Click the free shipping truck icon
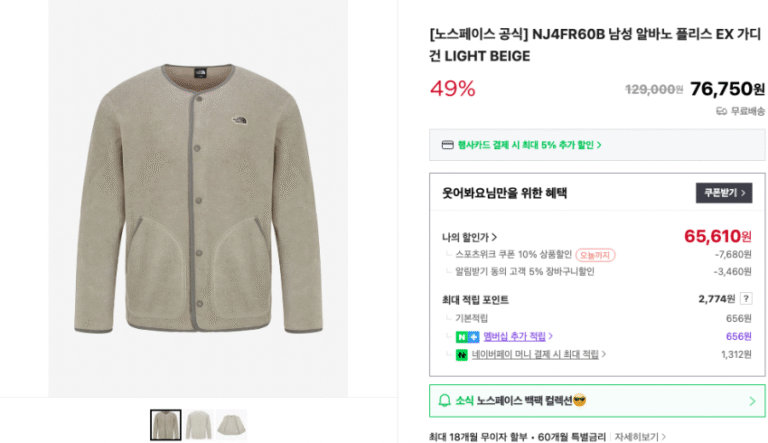The width and height of the screenshot is (768, 443). [721, 111]
